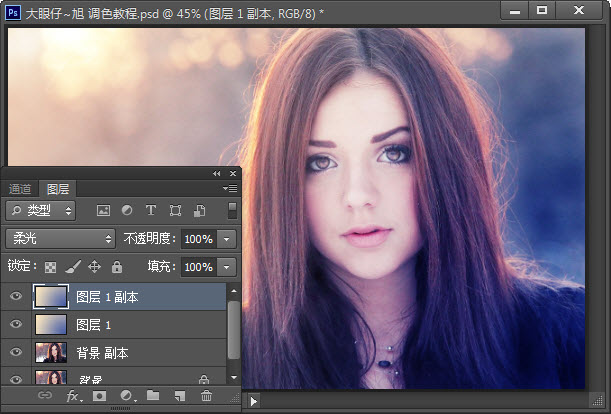
Task: Hide the 背景 副本 layer
Action: (x=15, y=353)
